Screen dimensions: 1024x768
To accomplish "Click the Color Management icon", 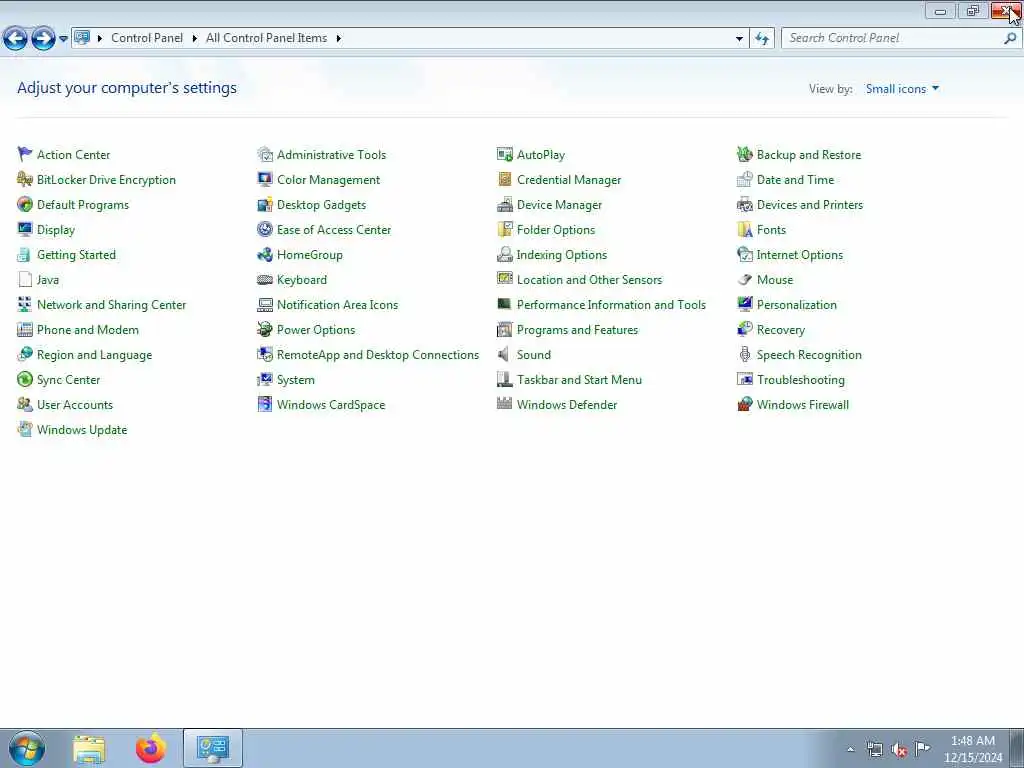I will (x=264, y=179).
